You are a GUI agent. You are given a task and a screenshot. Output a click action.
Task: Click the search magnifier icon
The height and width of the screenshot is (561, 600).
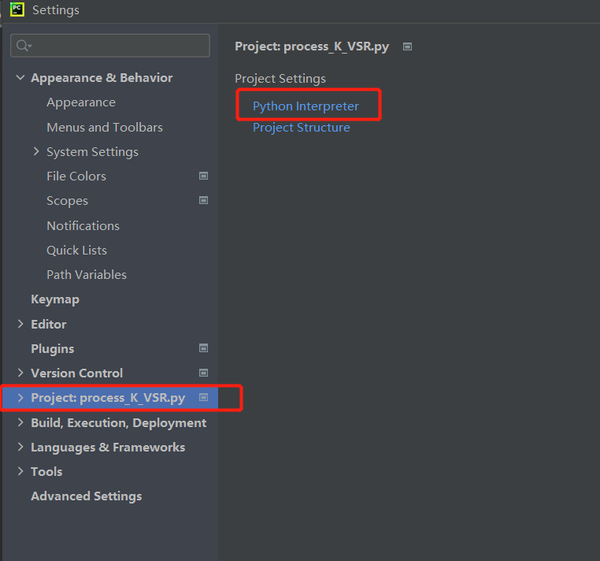click(23, 46)
